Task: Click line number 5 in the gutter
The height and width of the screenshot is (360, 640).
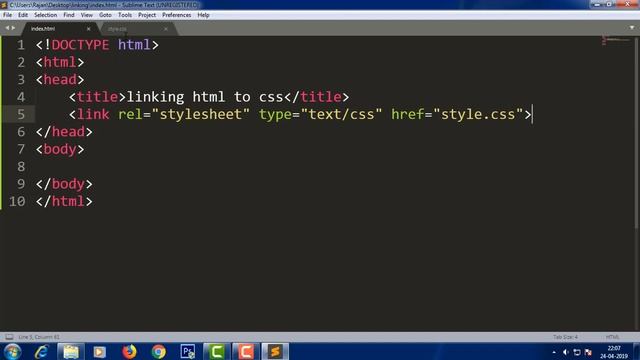Action: [21, 115]
